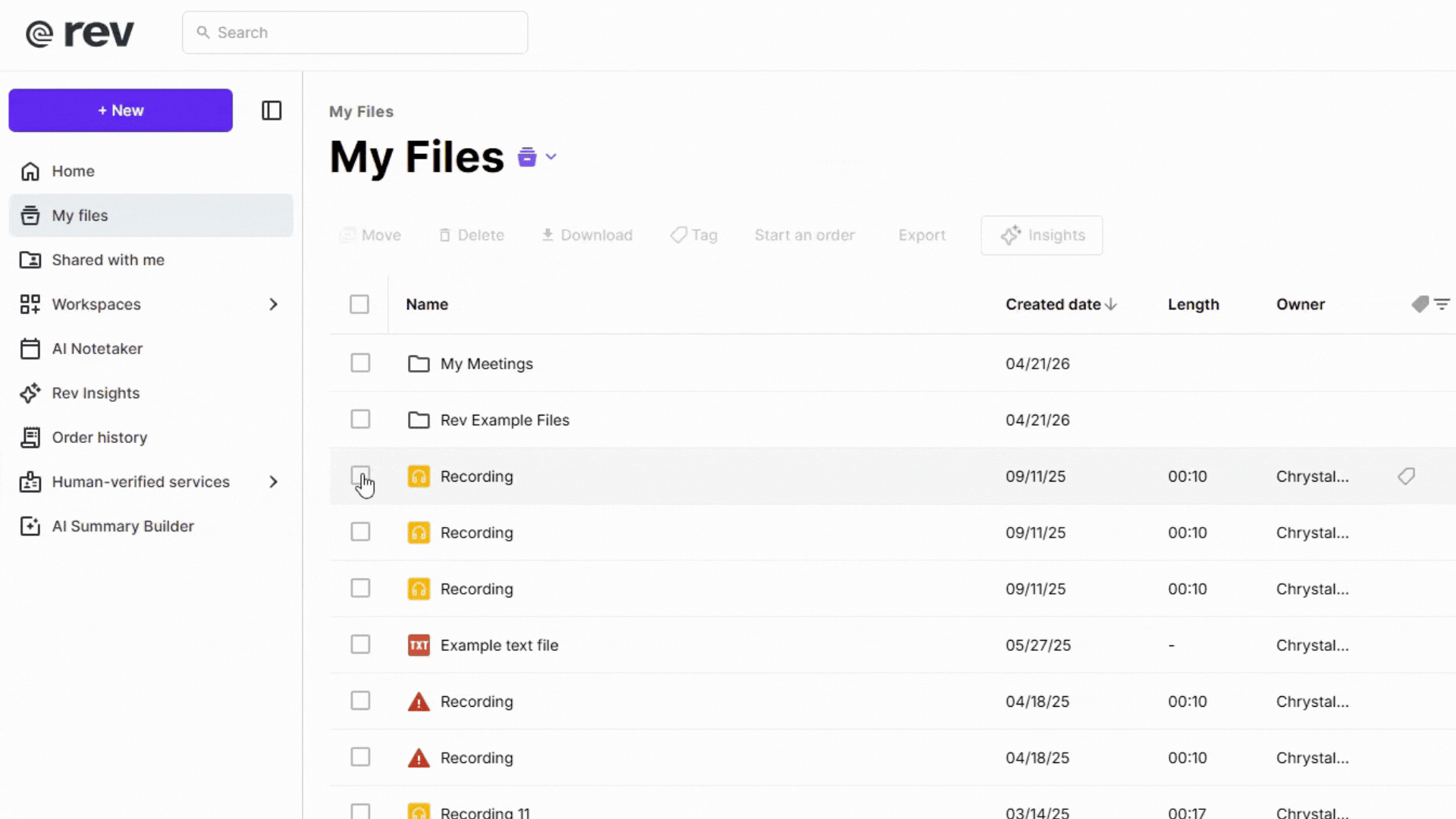Check the My Meetings row checkbox
1456x819 pixels.
coord(360,363)
